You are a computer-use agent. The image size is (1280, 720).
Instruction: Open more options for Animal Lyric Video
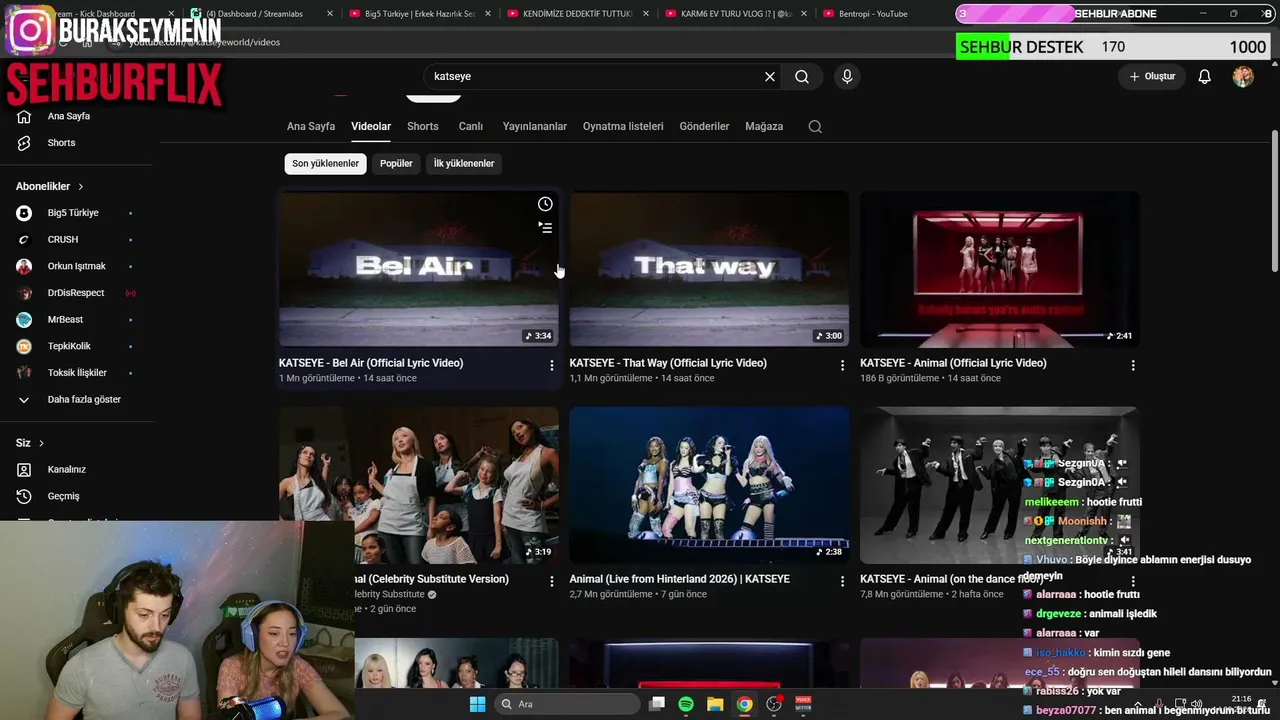1133,366
